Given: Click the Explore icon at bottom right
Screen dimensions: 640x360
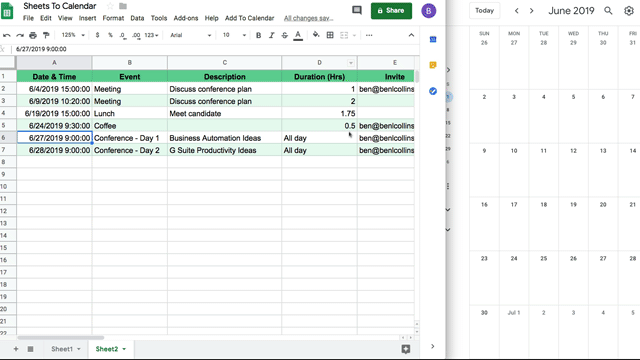Looking at the screenshot, I should tap(406, 349).
